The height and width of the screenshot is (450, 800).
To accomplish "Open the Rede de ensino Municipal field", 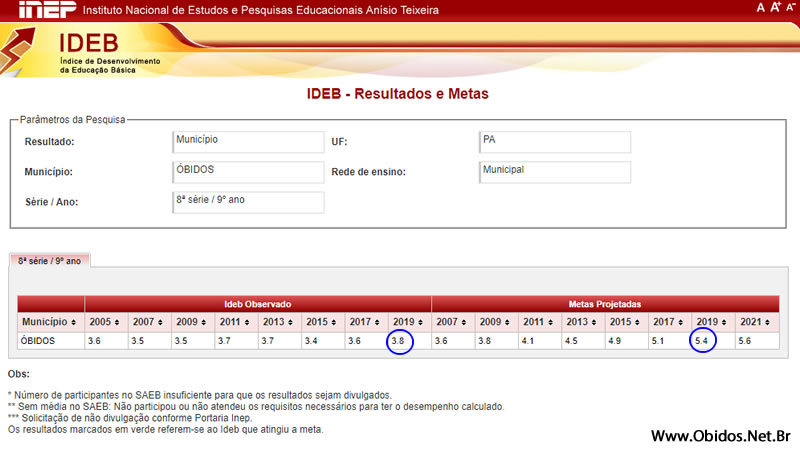I will pos(555,172).
